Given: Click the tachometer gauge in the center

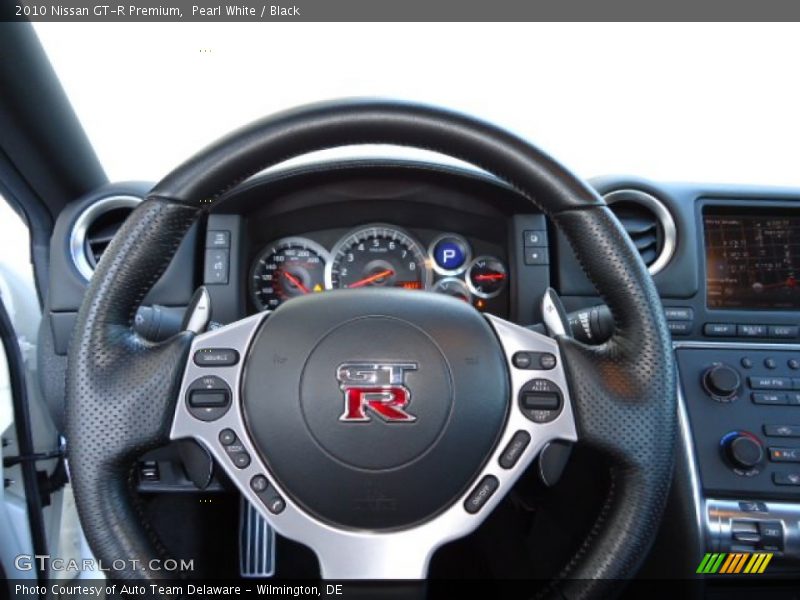Looking at the screenshot, I should 378,261.
